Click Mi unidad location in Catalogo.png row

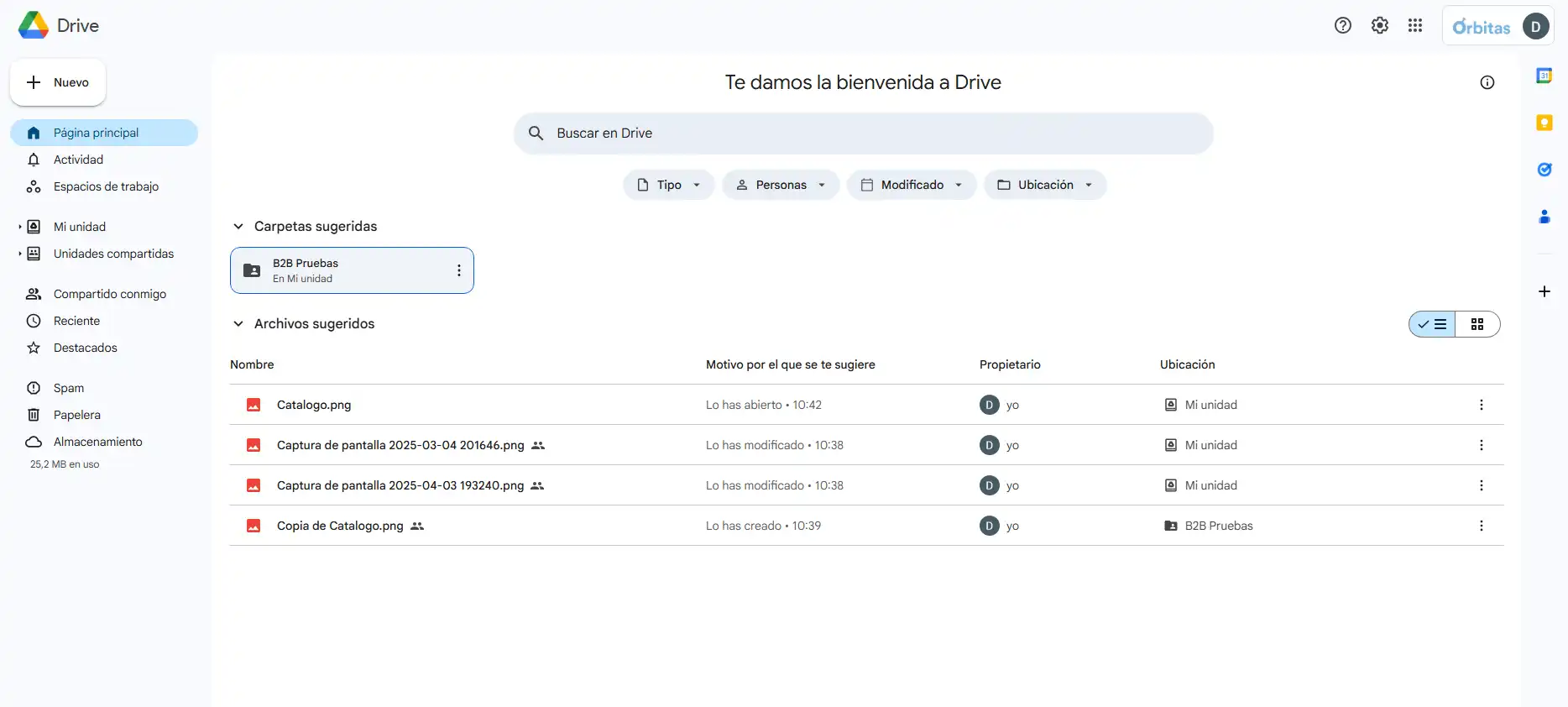(x=1210, y=405)
